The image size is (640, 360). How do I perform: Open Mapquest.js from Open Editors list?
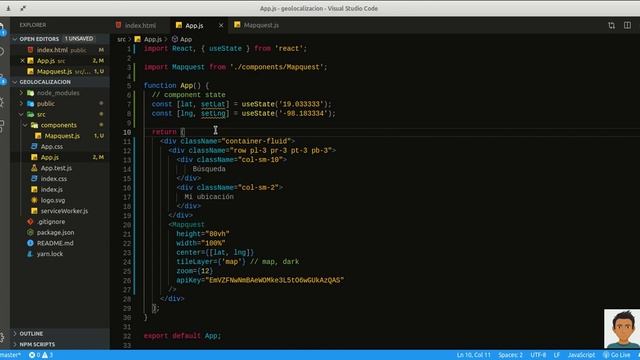click(54, 71)
